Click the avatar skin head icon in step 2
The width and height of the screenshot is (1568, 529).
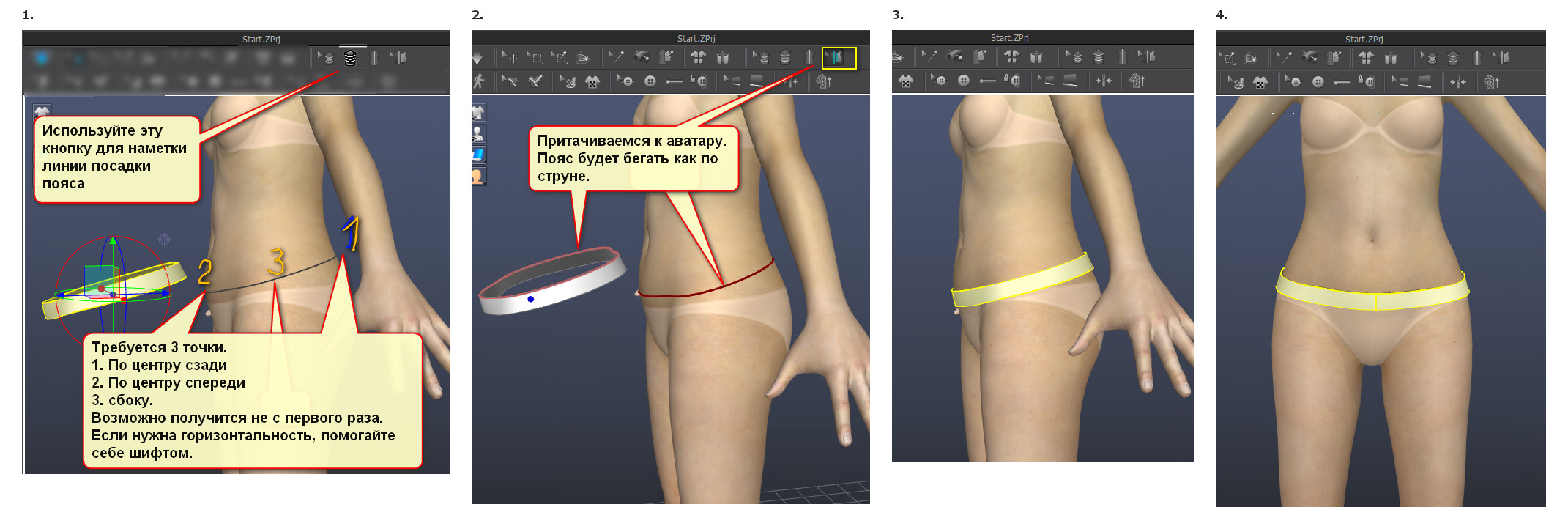(x=478, y=176)
